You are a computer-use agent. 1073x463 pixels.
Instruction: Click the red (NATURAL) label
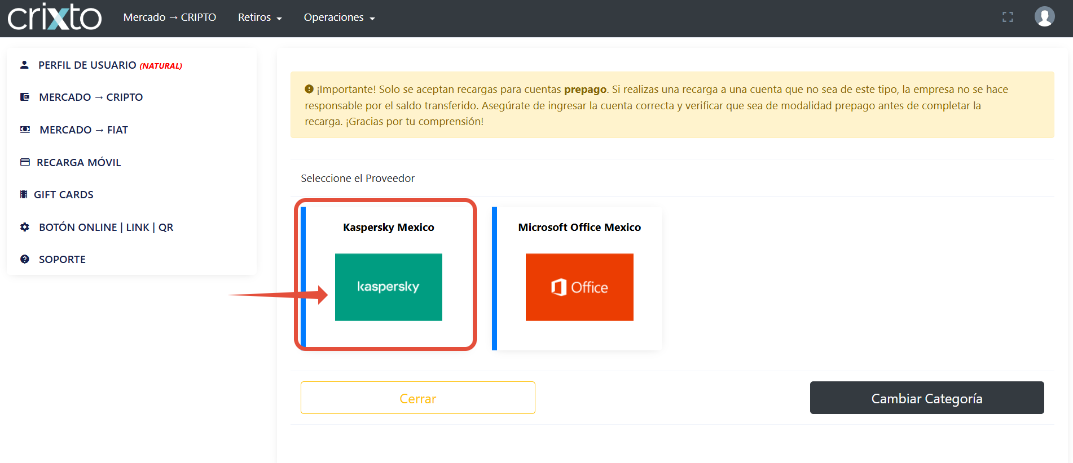coord(161,66)
